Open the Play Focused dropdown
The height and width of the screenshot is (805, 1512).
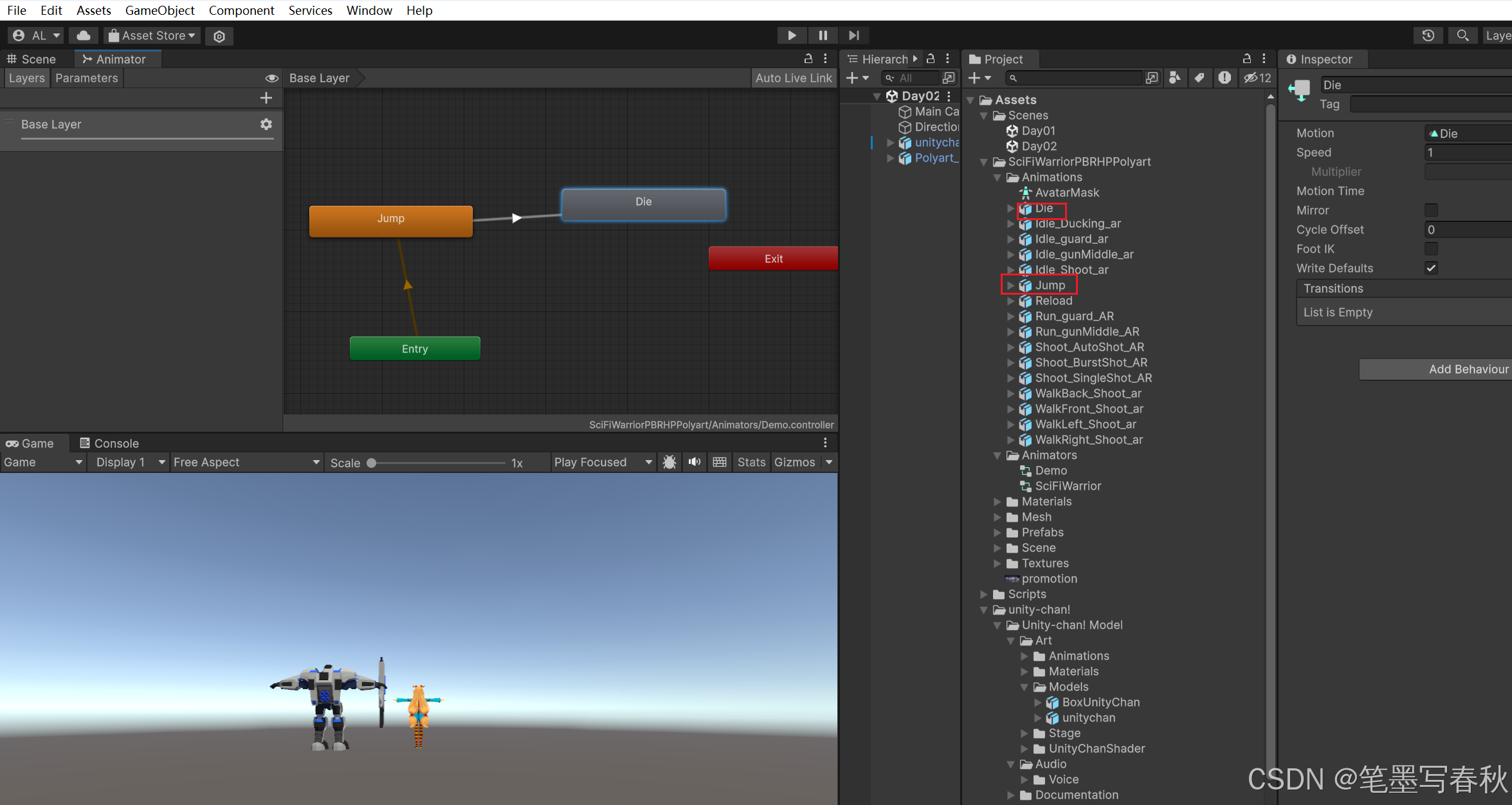click(603, 462)
